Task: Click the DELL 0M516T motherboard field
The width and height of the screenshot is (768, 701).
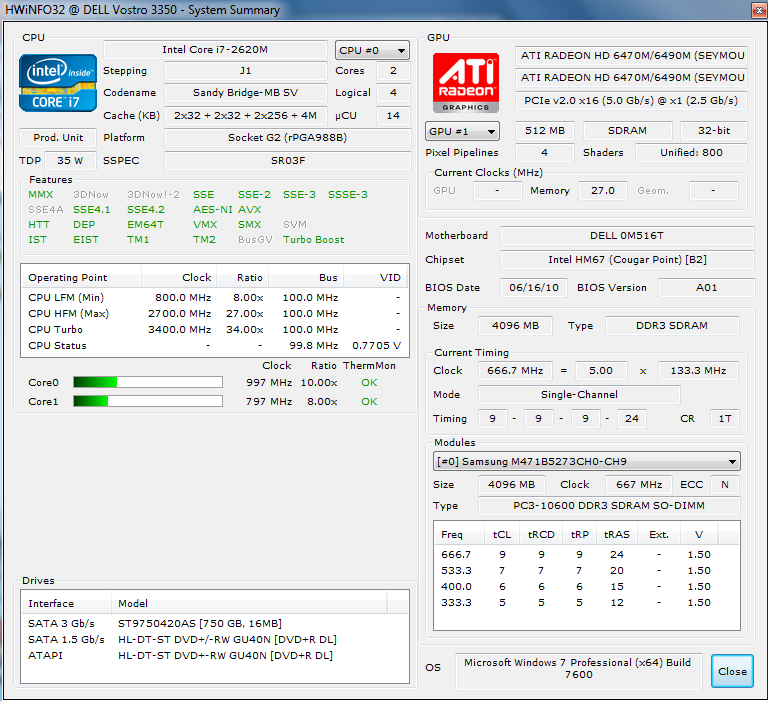Action: click(x=626, y=236)
